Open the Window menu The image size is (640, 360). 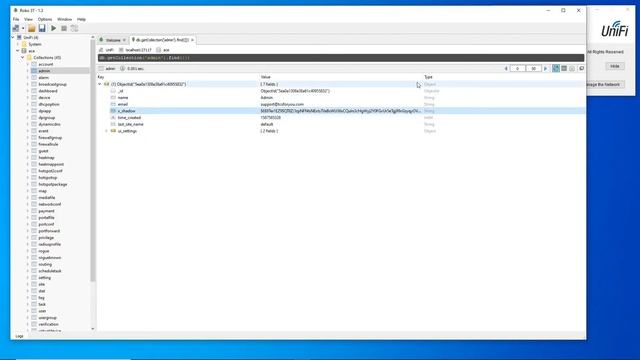[x=64, y=19]
